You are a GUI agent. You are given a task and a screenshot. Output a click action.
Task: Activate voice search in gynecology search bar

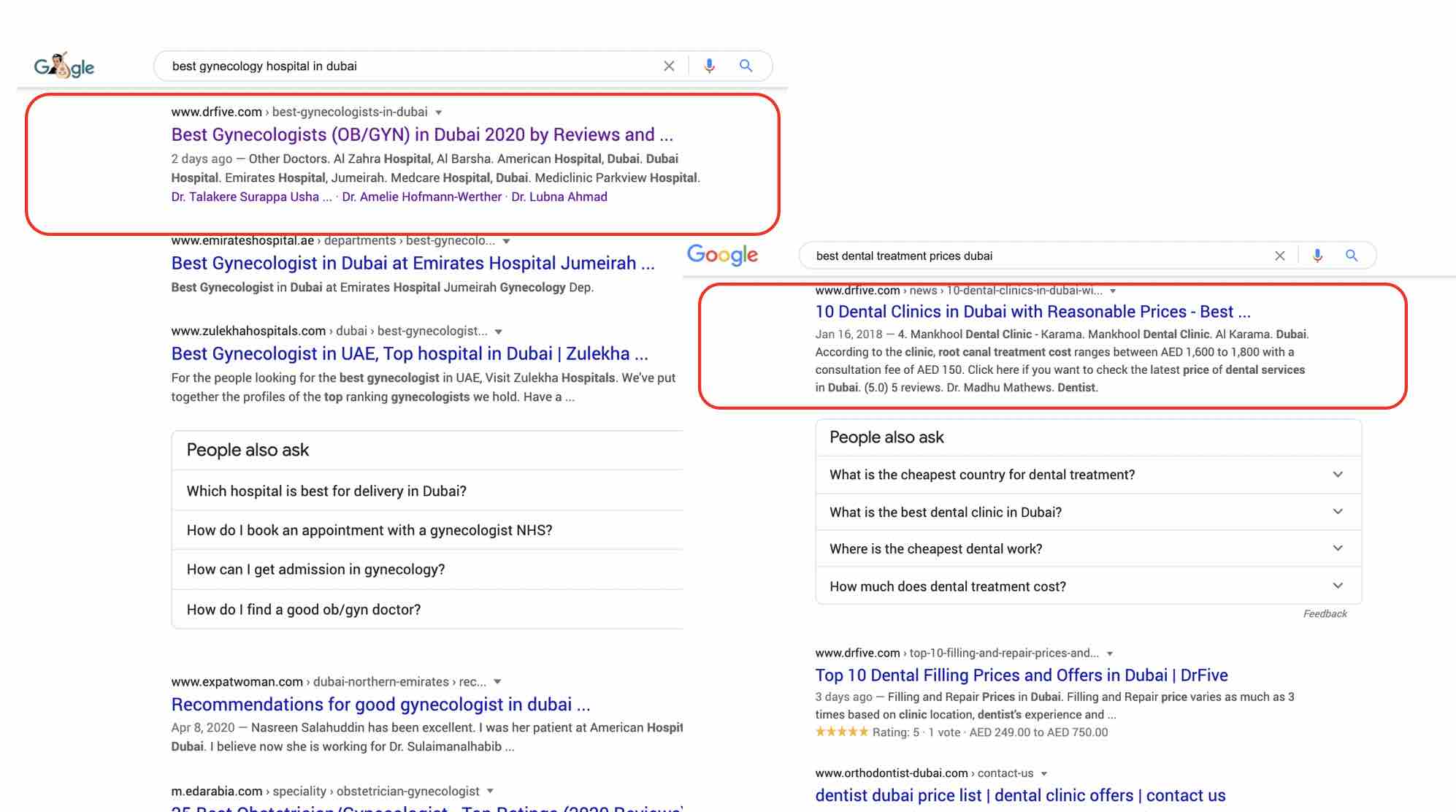tap(709, 66)
